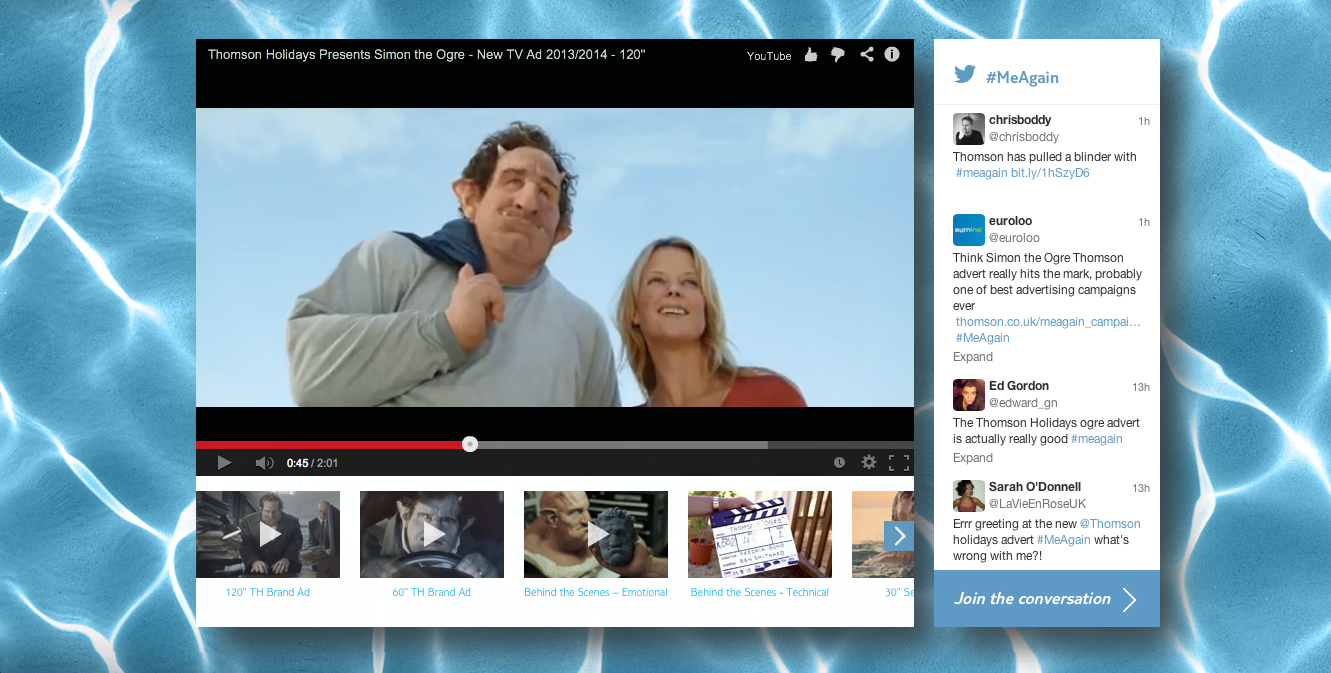Click the thumbs down dislike icon
This screenshot has height=673, width=1331.
[x=838, y=55]
